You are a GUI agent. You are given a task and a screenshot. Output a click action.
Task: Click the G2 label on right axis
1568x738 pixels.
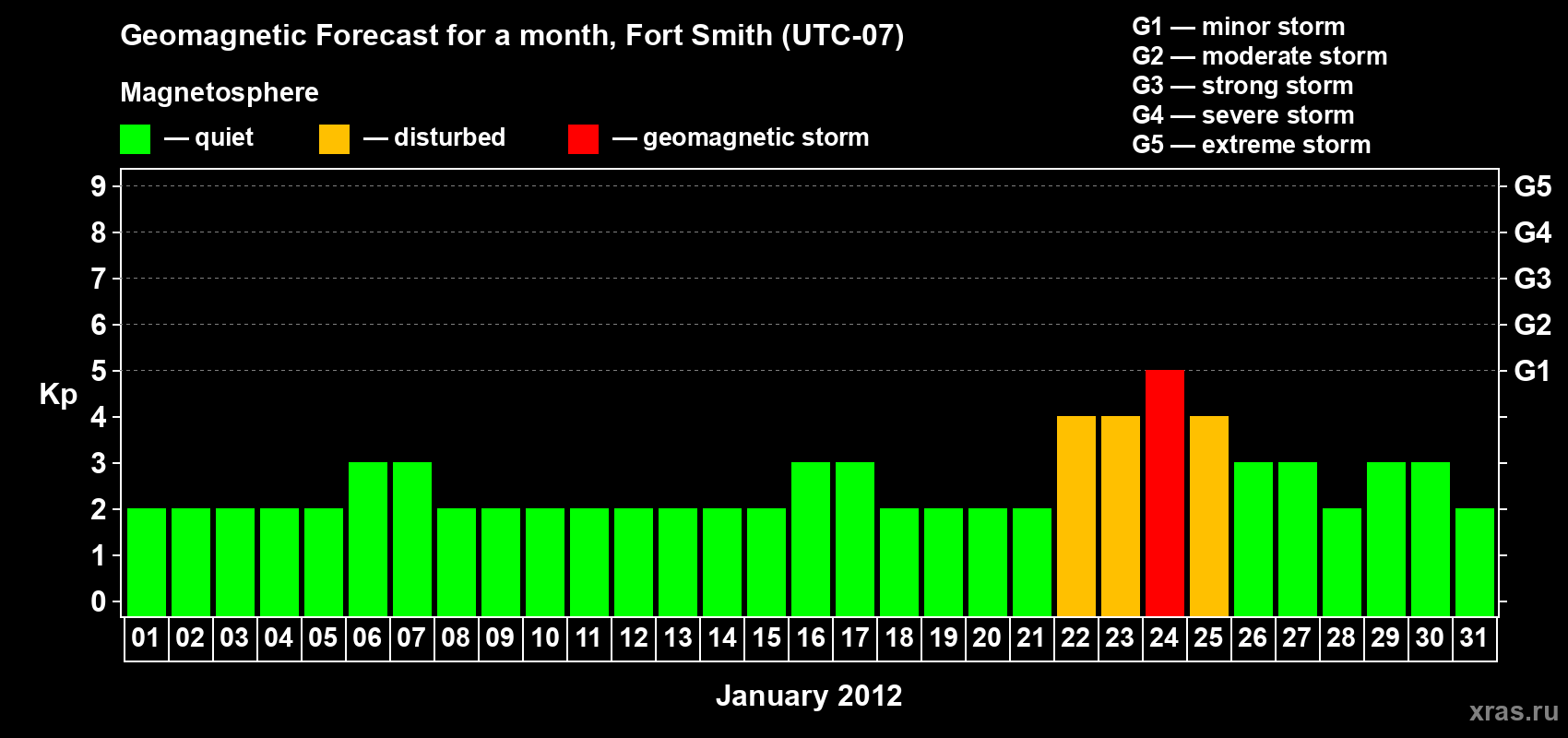1532,325
